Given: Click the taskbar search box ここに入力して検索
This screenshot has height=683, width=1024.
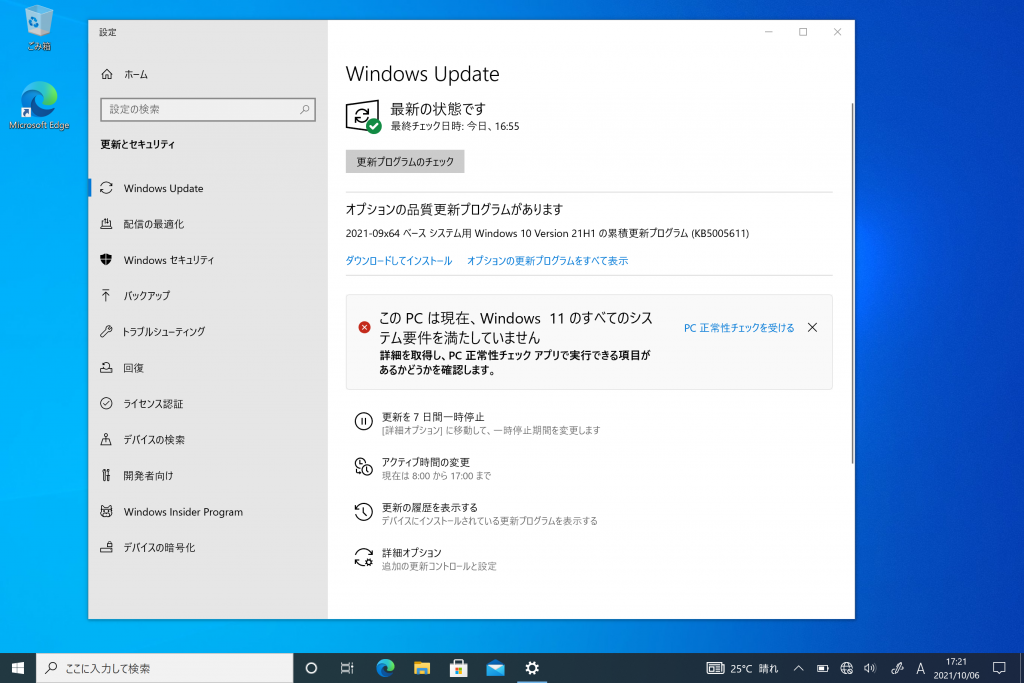Looking at the screenshot, I should (x=165, y=668).
